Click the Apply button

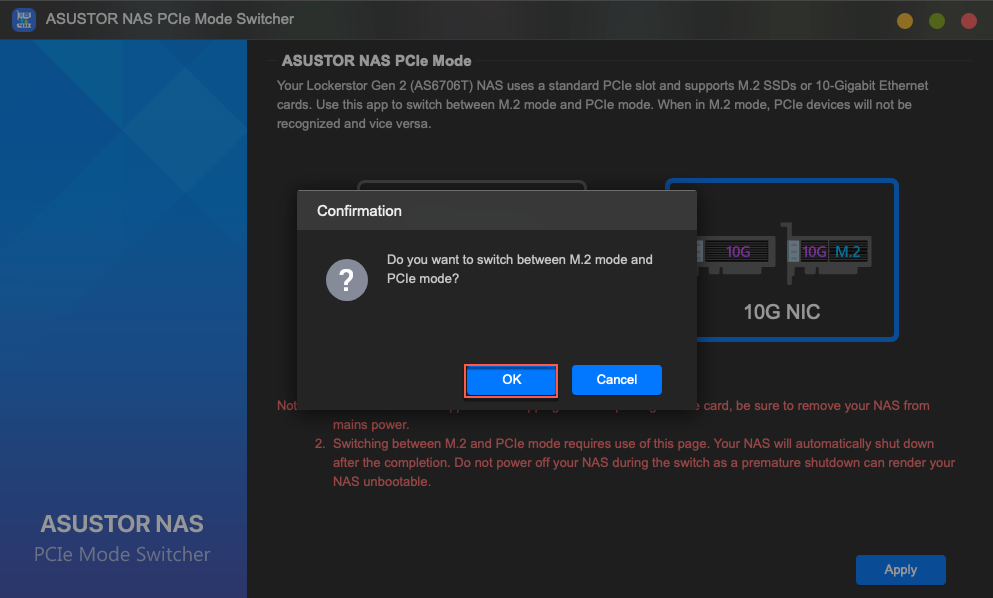pos(901,569)
